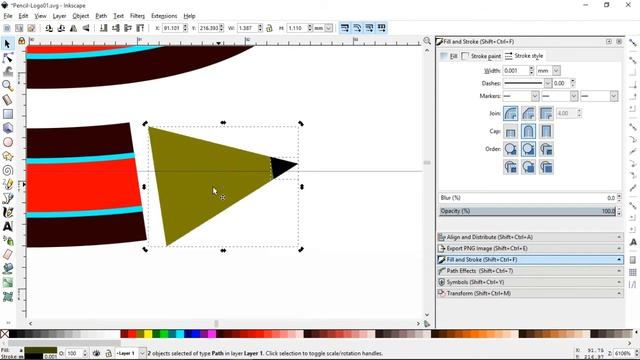The image size is (640, 360).
Task: Click rotate 90 degrees clockwise icon
Action: click(x=61, y=28)
